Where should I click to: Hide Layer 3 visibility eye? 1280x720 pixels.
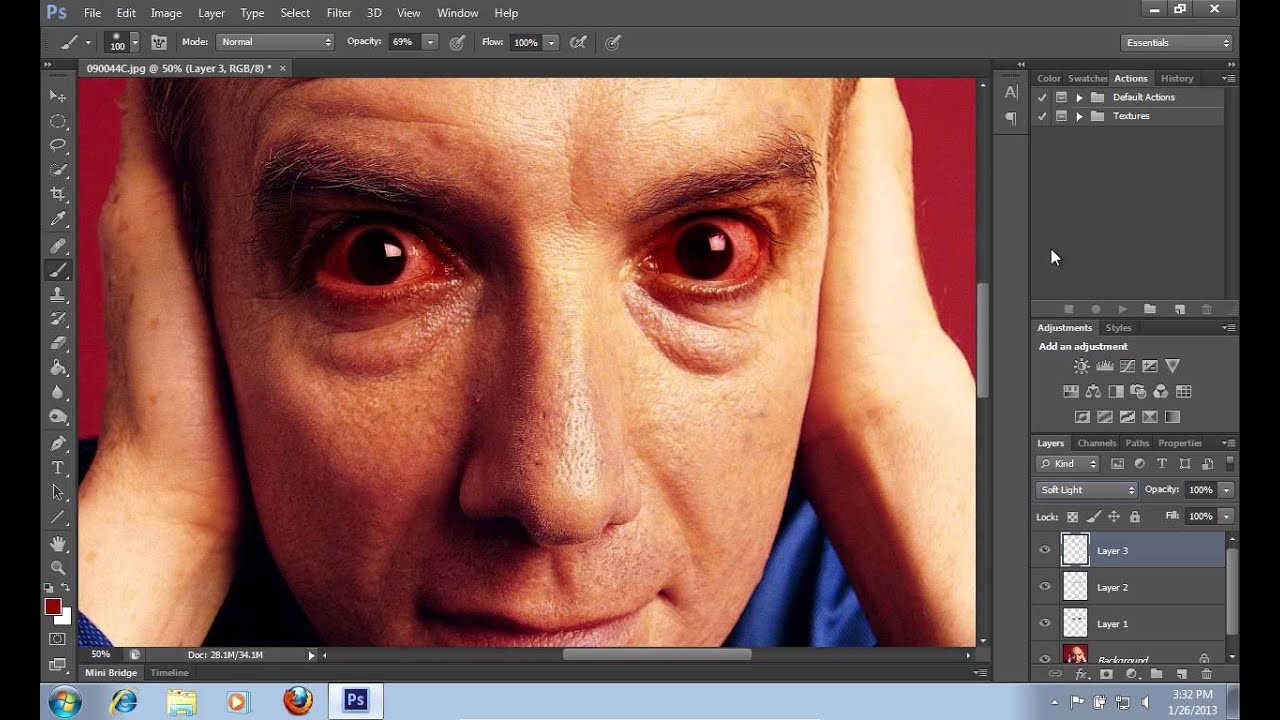1045,550
